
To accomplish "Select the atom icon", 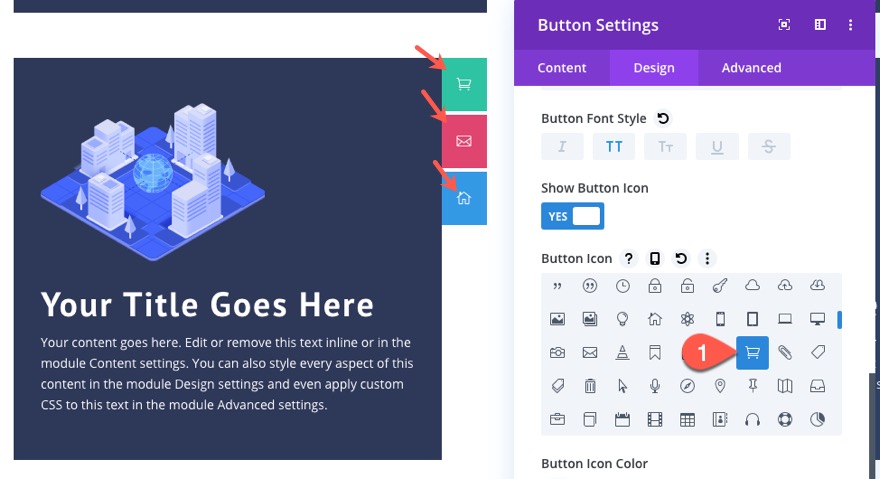I will (x=688, y=320).
